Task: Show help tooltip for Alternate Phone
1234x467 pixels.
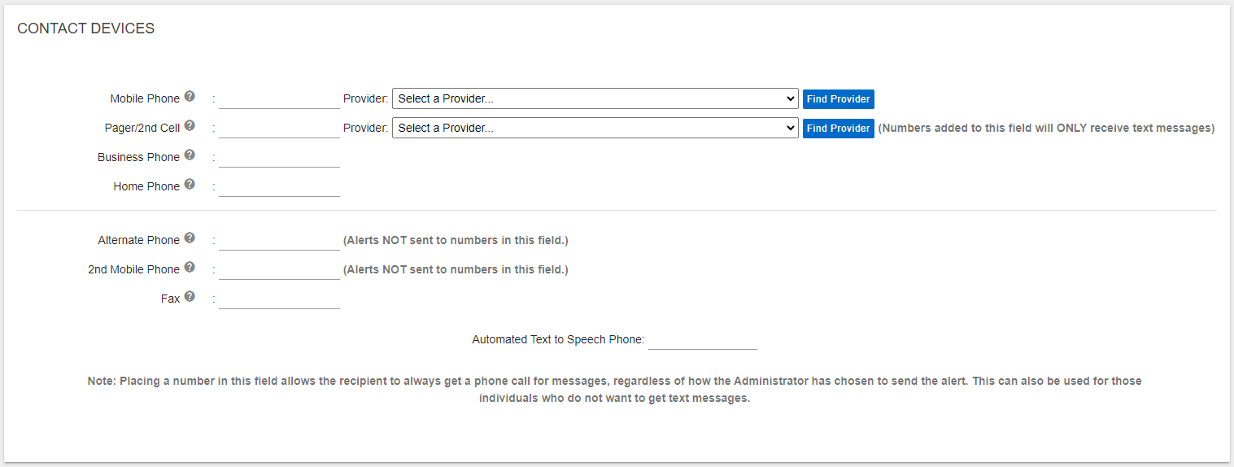Action: coord(189,239)
